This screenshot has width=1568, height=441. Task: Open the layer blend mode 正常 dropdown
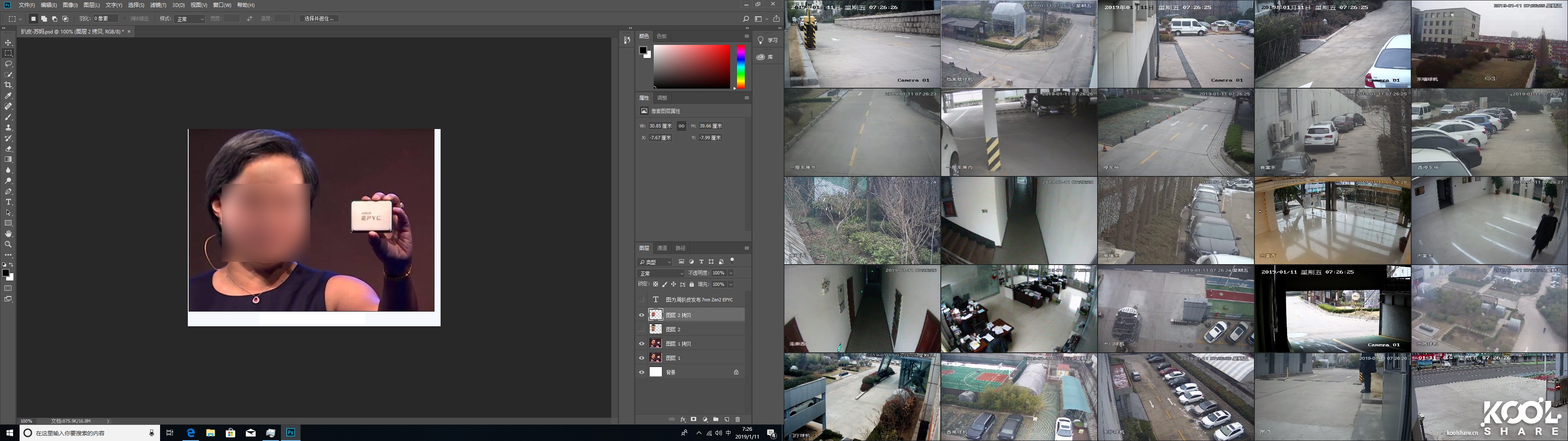tap(661, 274)
